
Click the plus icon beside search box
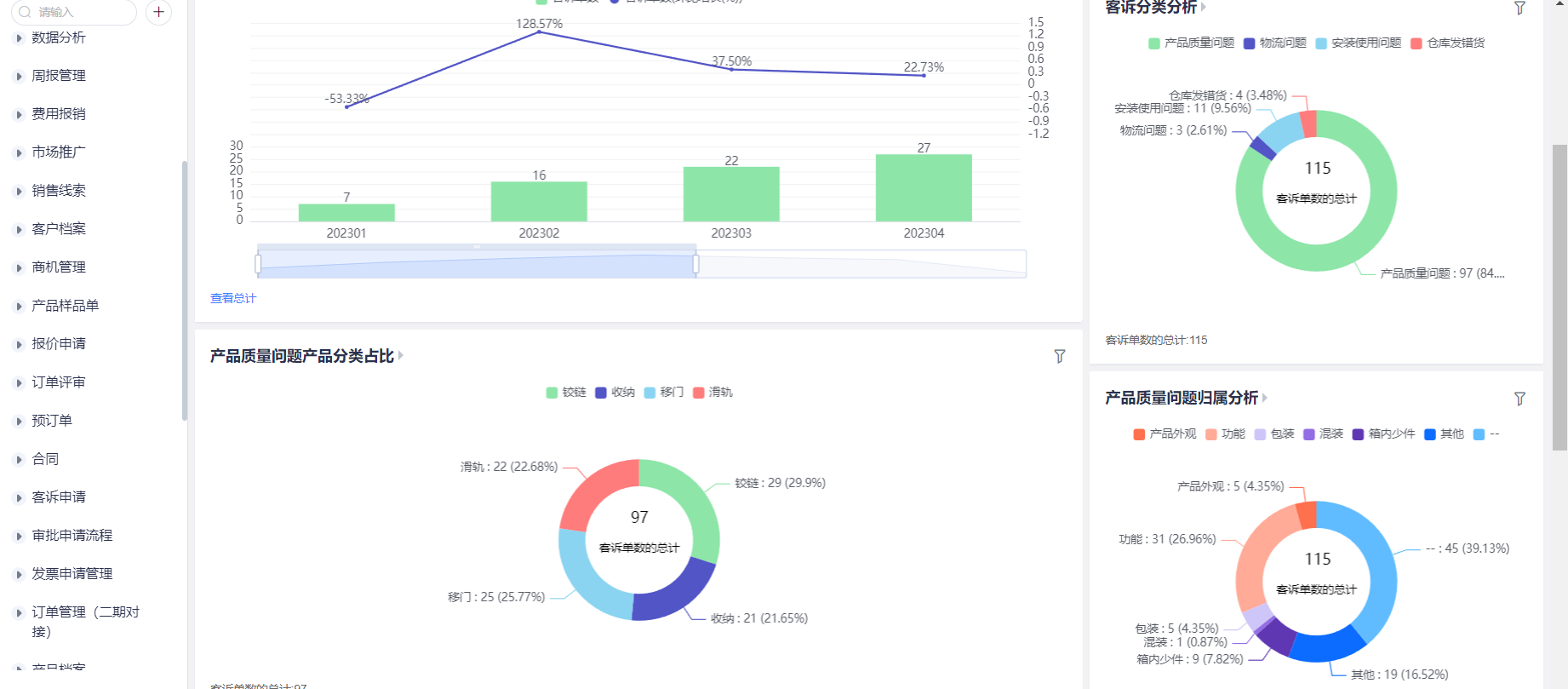pos(158,12)
